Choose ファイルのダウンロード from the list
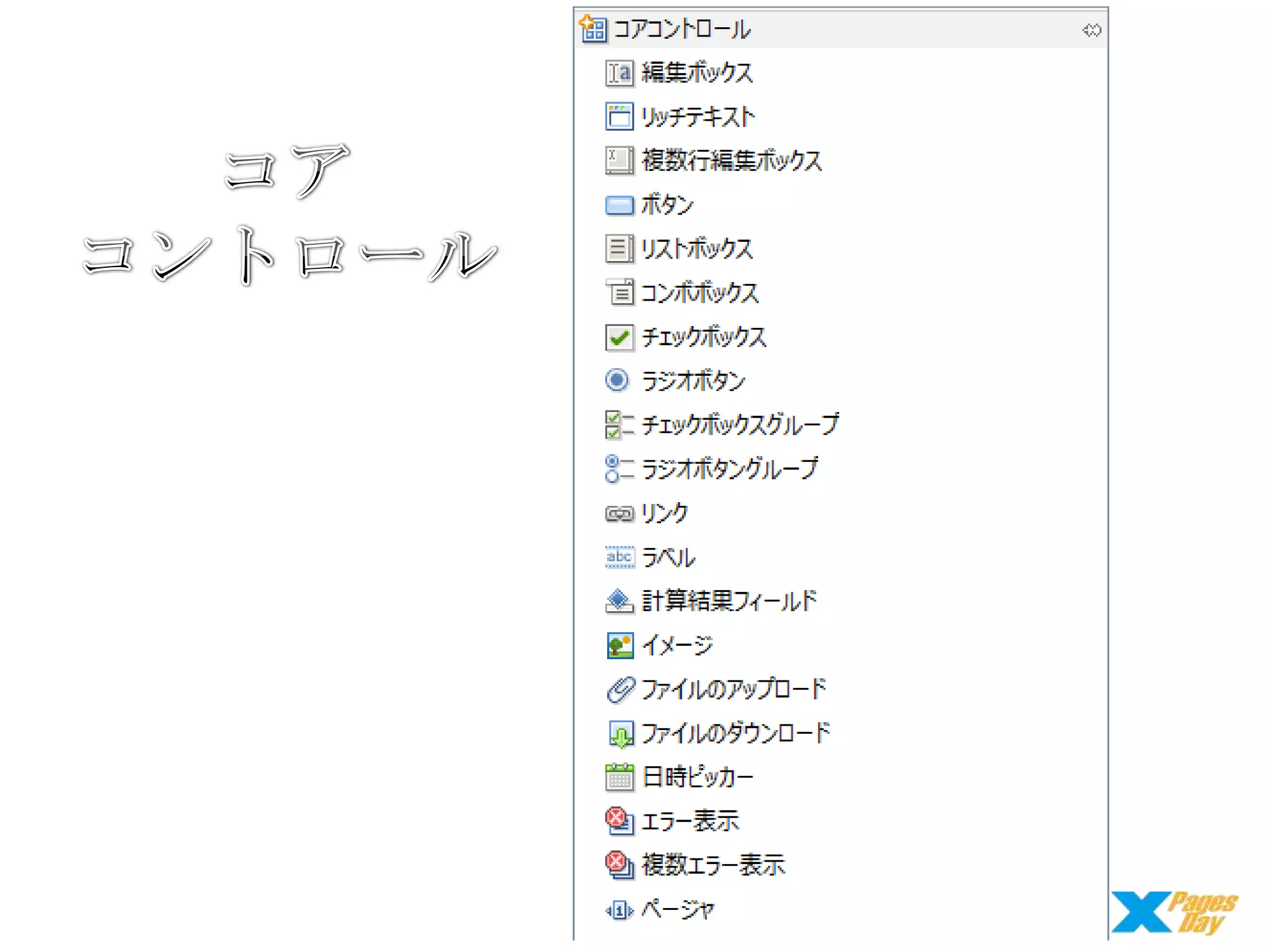The height and width of the screenshot is (952, 1270). coord(735,734)
